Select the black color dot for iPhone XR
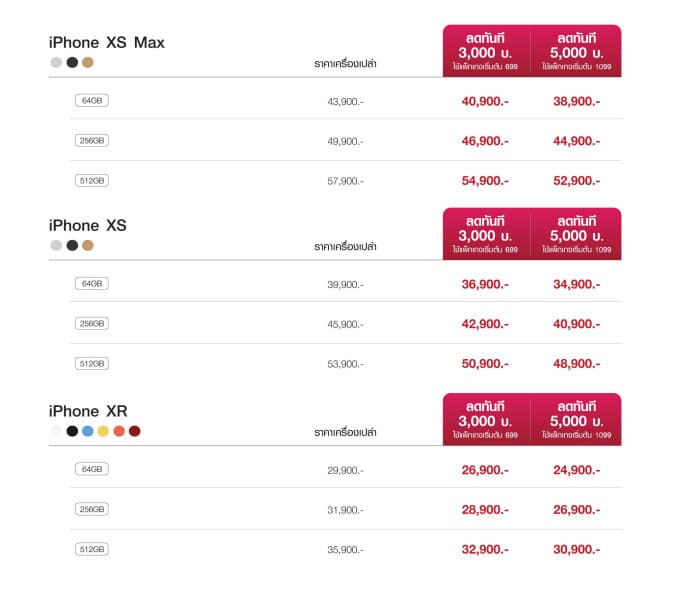The image size is (681, 600). click(x=72, y=431)
